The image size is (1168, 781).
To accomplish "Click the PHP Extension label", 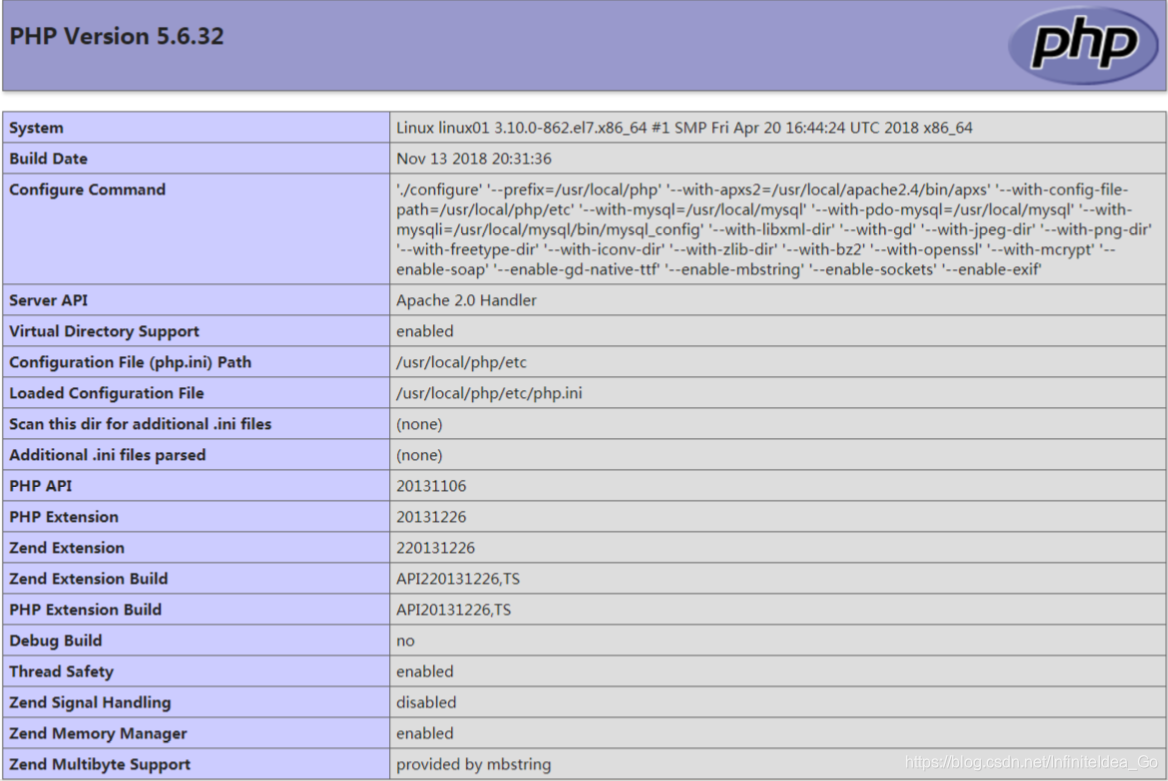I will click(64, 517).
